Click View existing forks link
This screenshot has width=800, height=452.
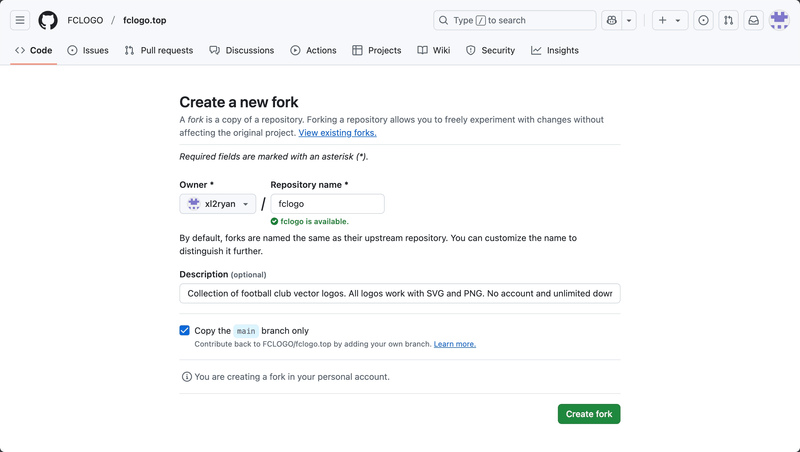pyautogui.click(x=338, y=133)
